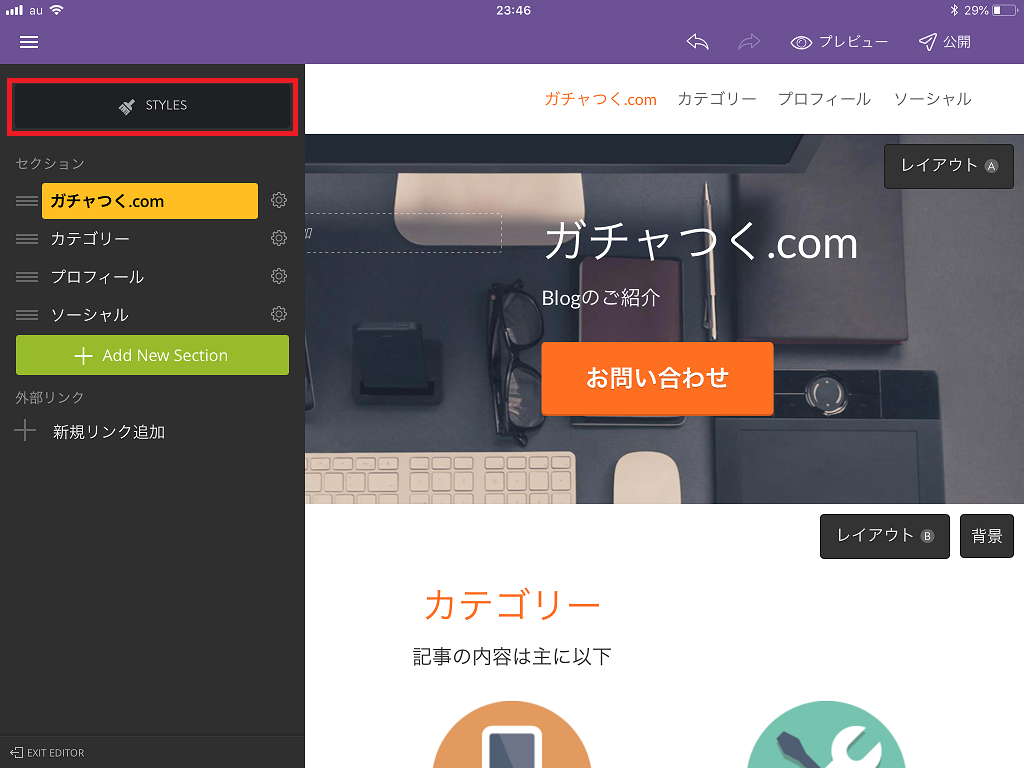Click the orange tablet circle image

pos(512,735)
